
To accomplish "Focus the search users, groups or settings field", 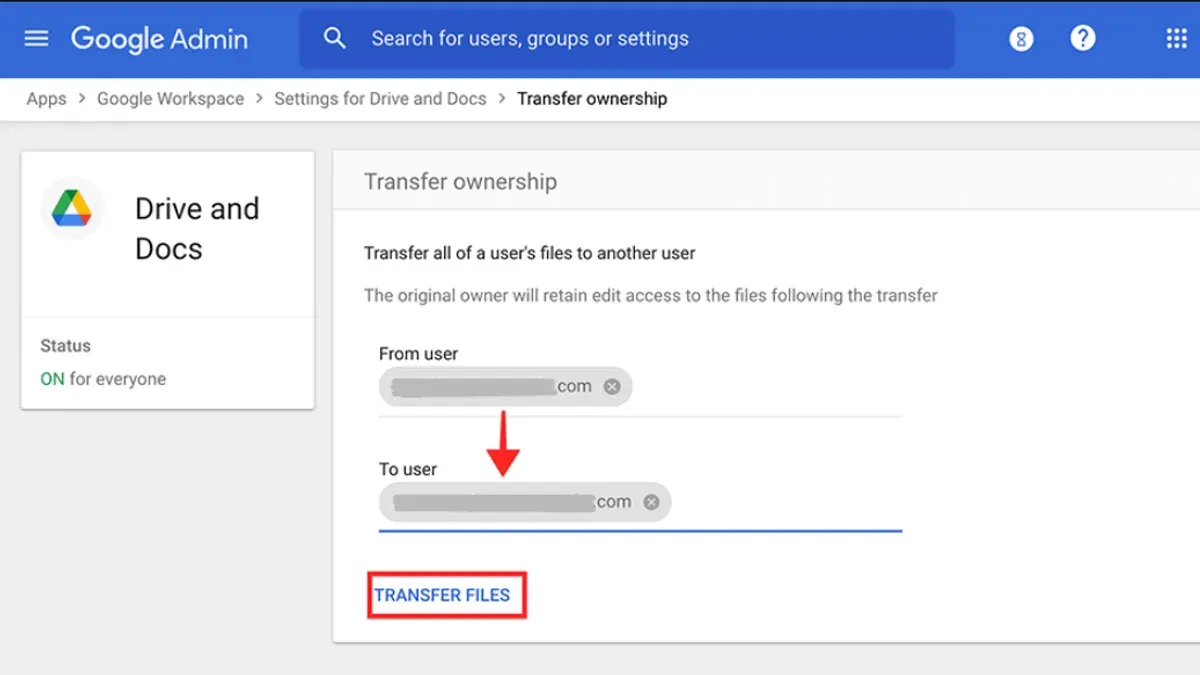I will point(626,39).
